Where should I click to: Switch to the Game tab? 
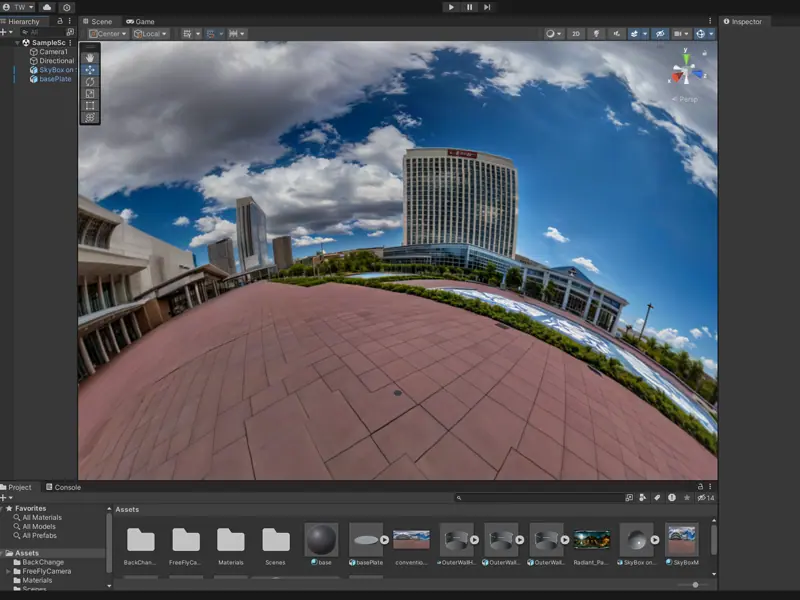[140, 21]
